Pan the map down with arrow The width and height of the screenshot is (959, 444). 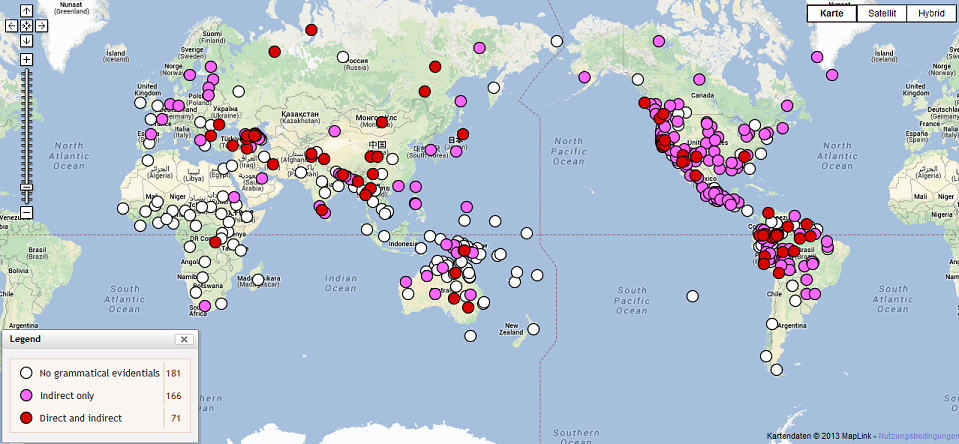tap(27, 40)
